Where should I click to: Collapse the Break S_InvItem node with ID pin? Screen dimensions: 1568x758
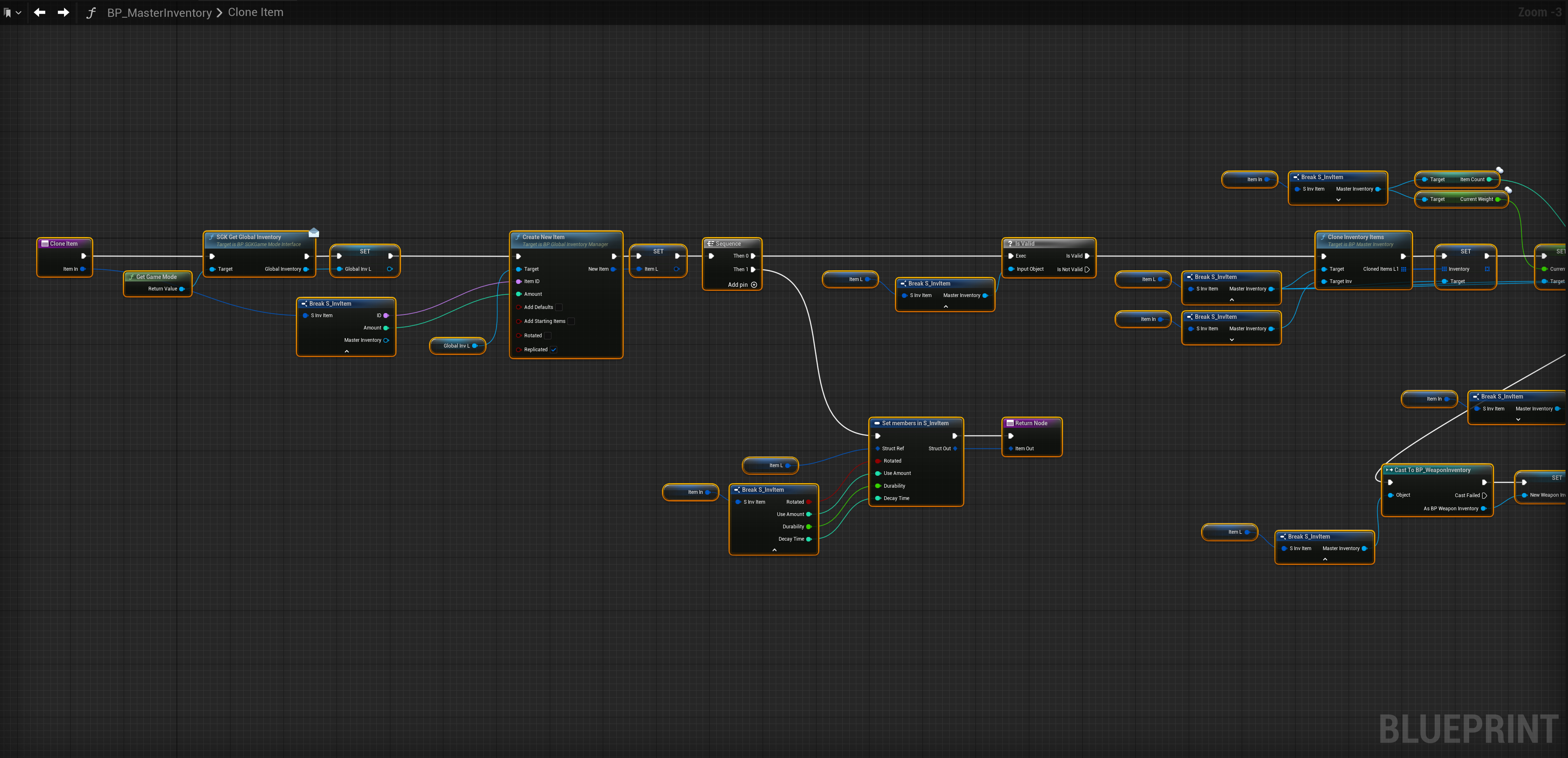(x=347, y=351)
